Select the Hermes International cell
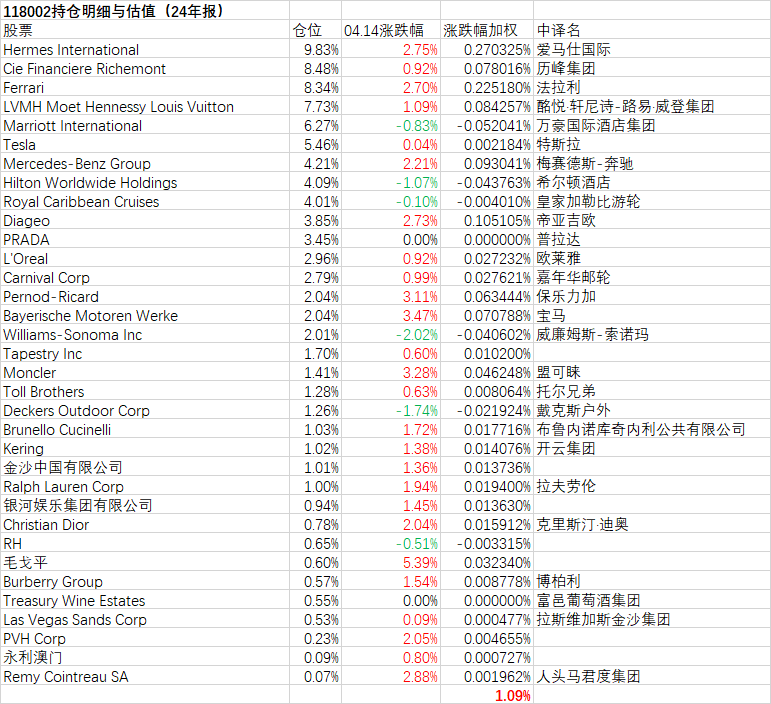Image resolution: width=771 pixels, height=704 pixels. click(x=145, y=49)
